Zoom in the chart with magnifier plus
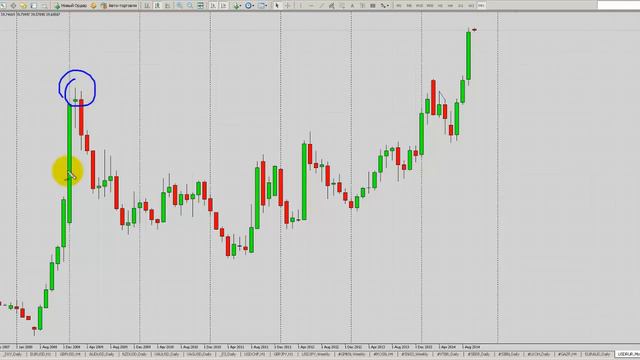This screenshot has height=360, width=640. click(x=180, y=6)
